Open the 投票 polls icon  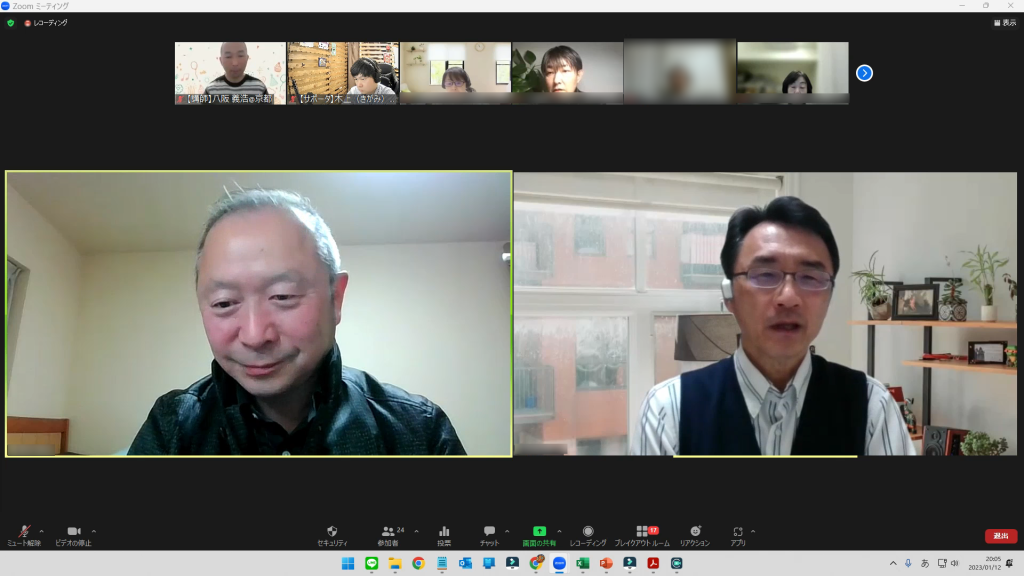(x=443, y=534)
